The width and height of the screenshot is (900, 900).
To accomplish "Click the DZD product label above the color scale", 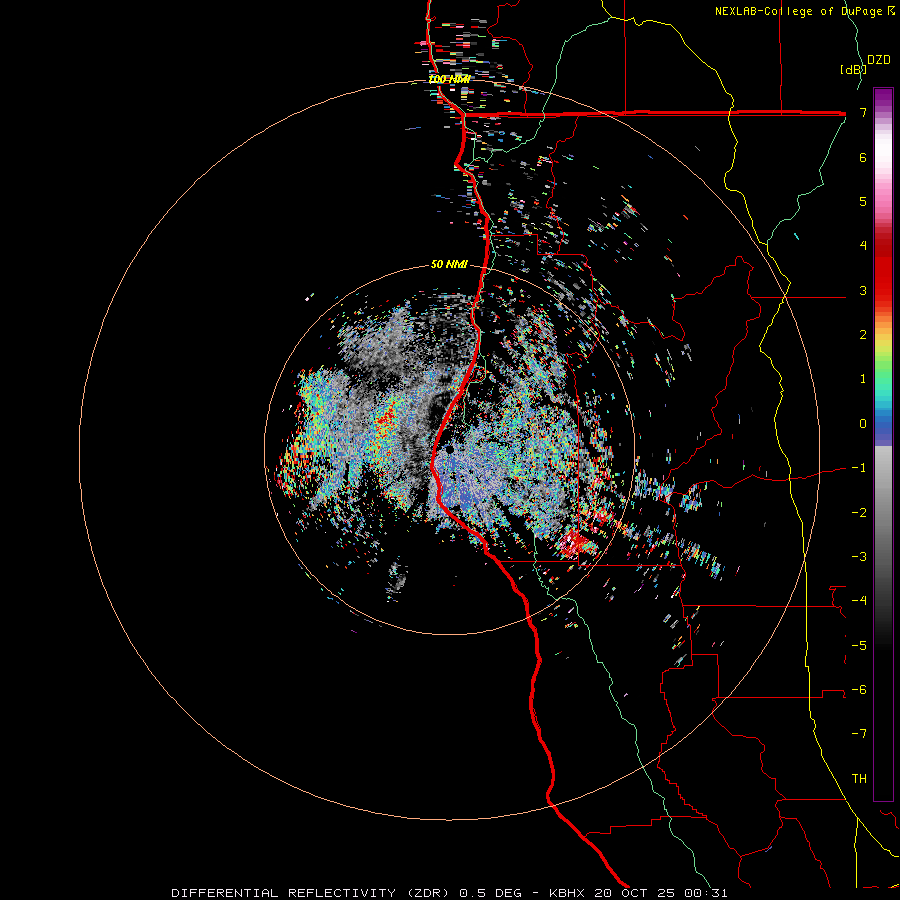I will pos(879,60).
